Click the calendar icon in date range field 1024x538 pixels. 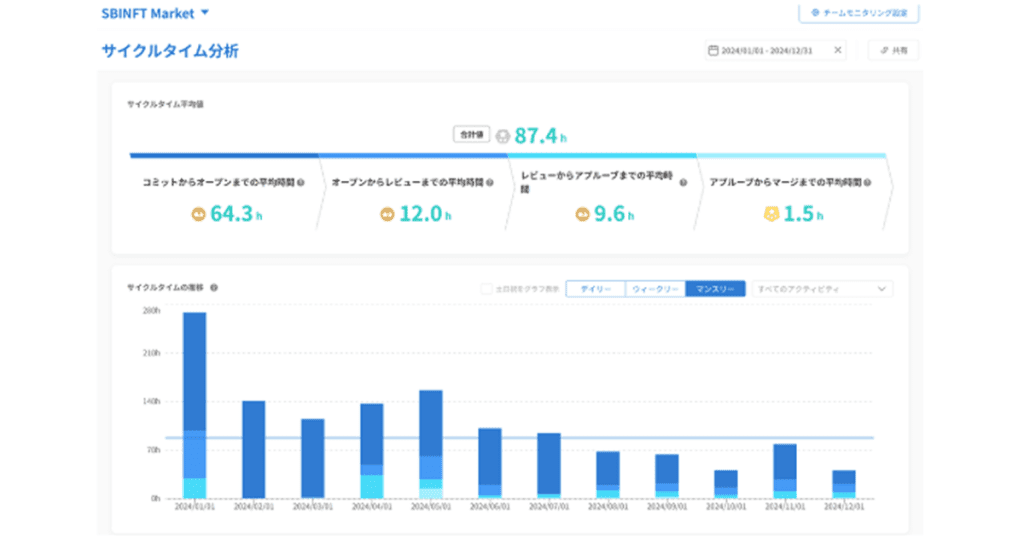[x=713, y=50]
